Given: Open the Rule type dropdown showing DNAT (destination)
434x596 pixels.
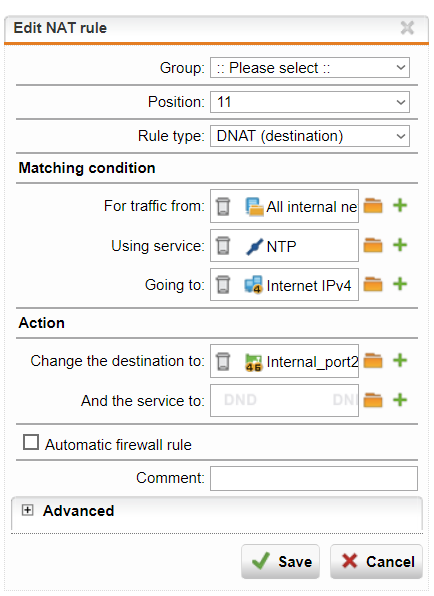Looking at the screenshot, I should pyautogui.click(x=310, y=136).
